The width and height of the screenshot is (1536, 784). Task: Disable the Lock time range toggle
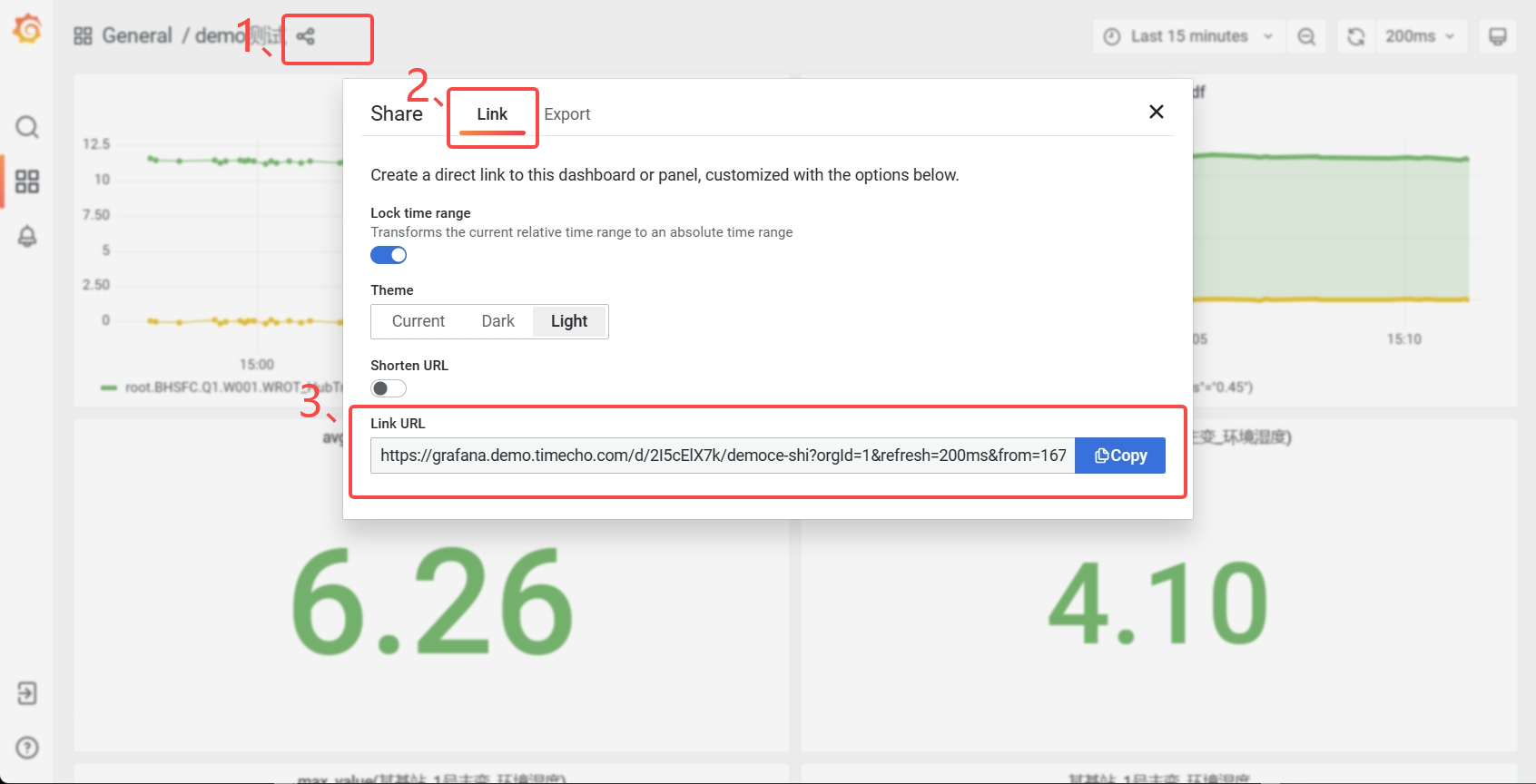coord(389,255)
